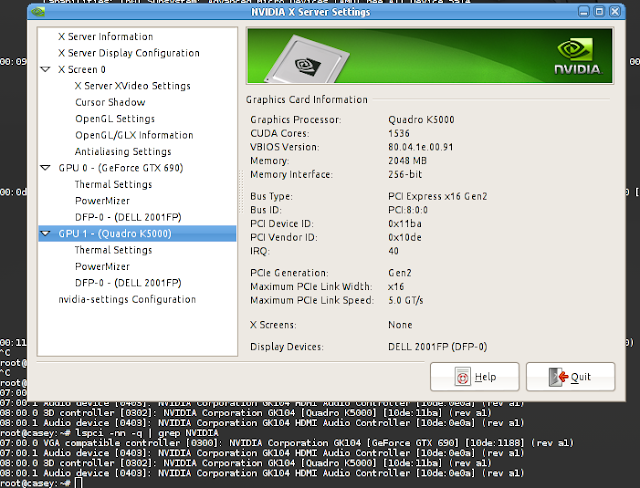The width and height of the screenshot is (640, 488).
Task: Select X Server XVideo Settings
Action: tap(133, 86)
